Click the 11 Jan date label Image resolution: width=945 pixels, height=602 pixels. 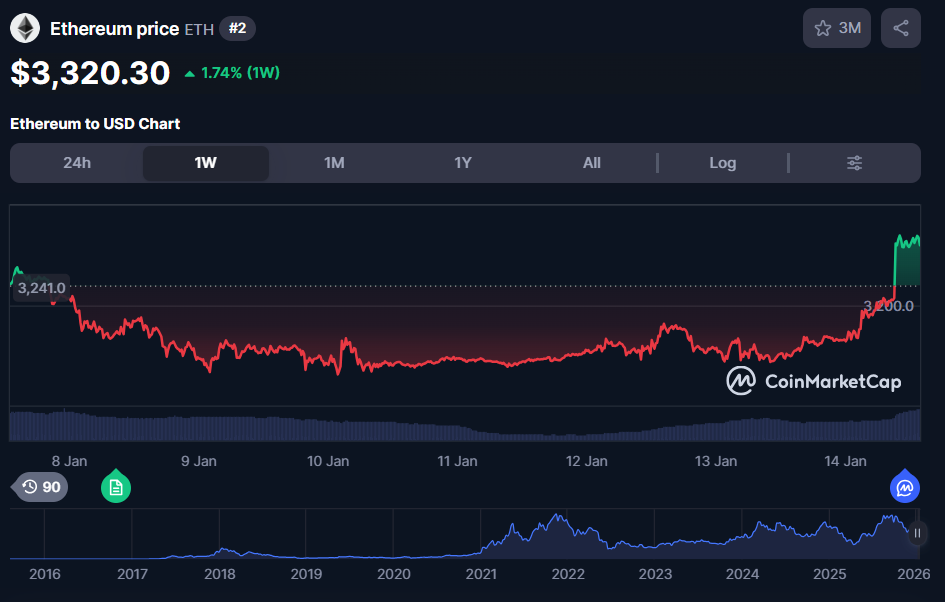(x=457, y=461)
